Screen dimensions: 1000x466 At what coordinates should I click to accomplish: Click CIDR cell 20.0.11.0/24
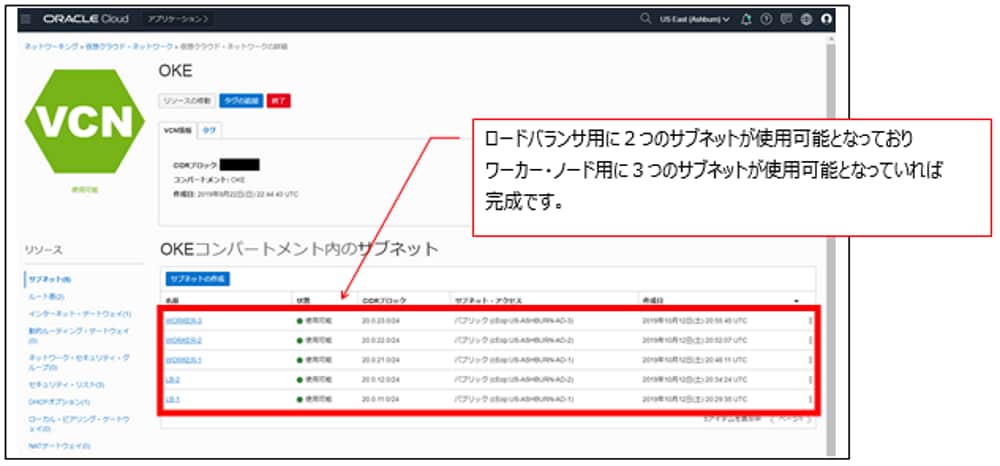point(381,400)
